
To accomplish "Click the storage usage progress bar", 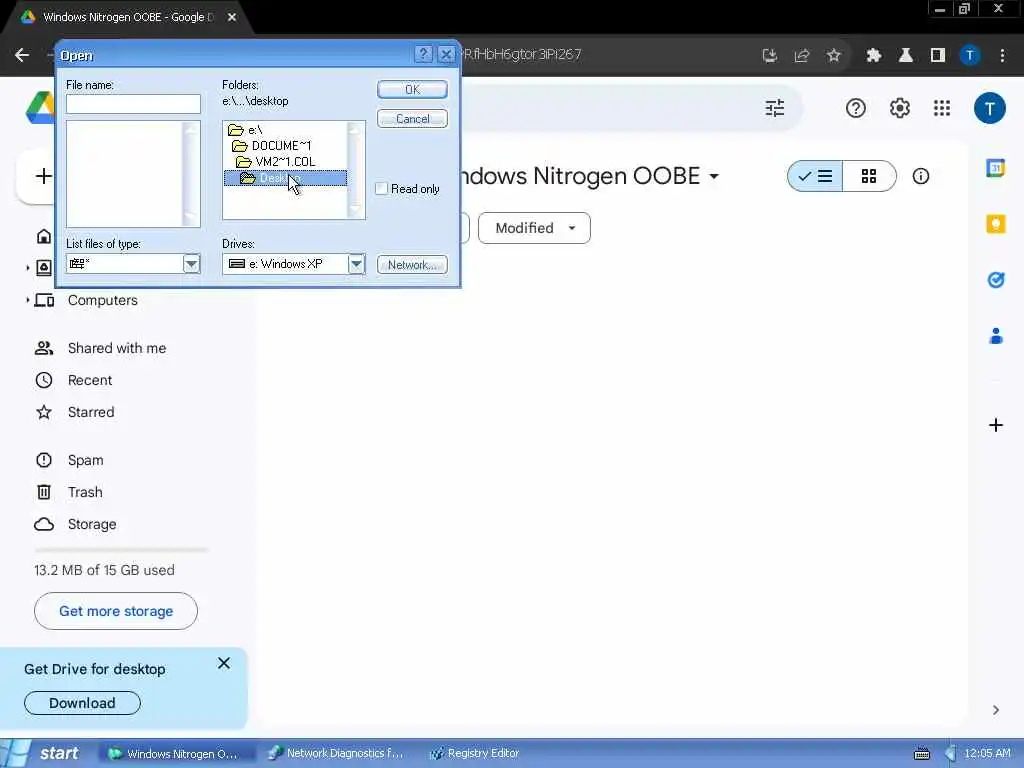I will tap(121, 550).
